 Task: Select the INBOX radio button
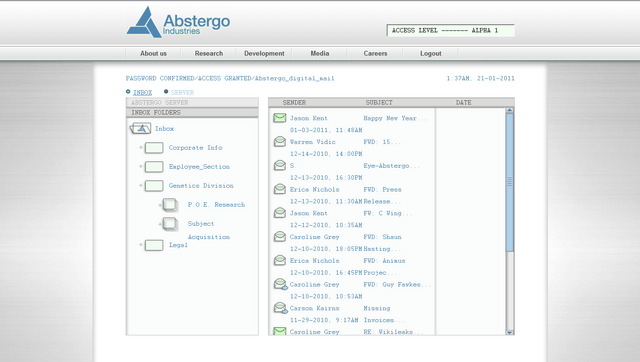click(128, 92)
